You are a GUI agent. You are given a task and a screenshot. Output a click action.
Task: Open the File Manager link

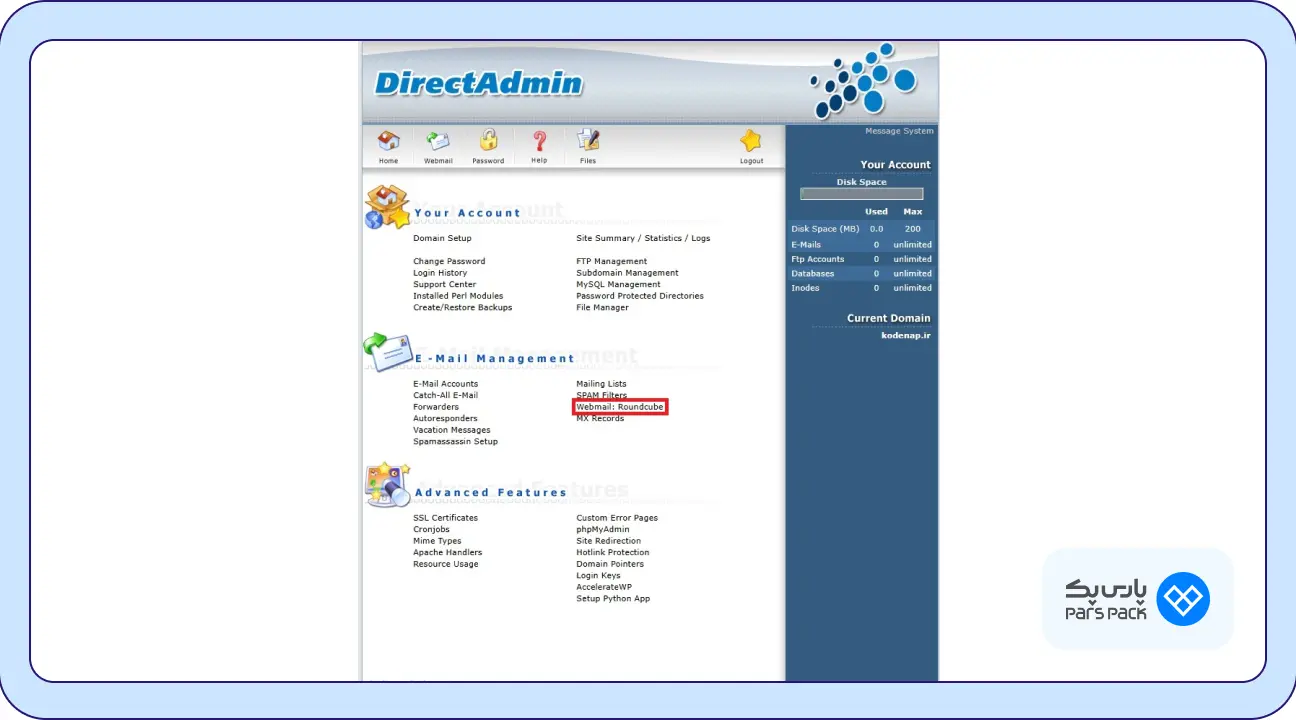pyautogui.click(x=602, y=307)
